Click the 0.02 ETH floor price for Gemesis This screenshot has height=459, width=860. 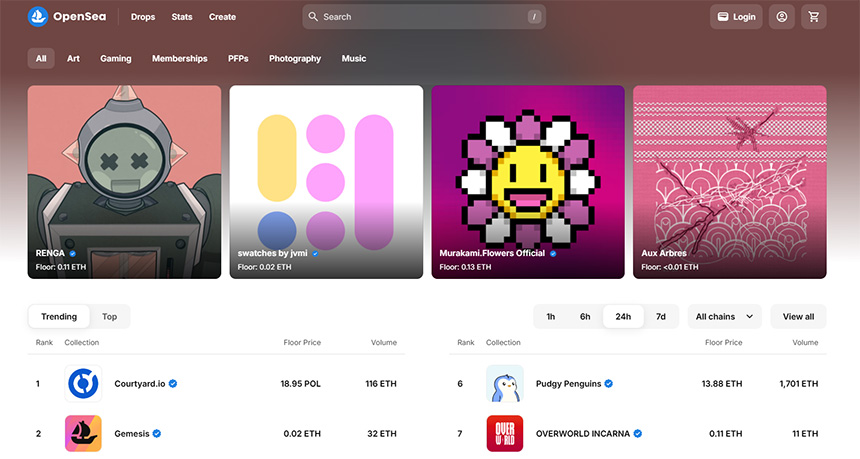pyautogui.click(x=302, y=433)
